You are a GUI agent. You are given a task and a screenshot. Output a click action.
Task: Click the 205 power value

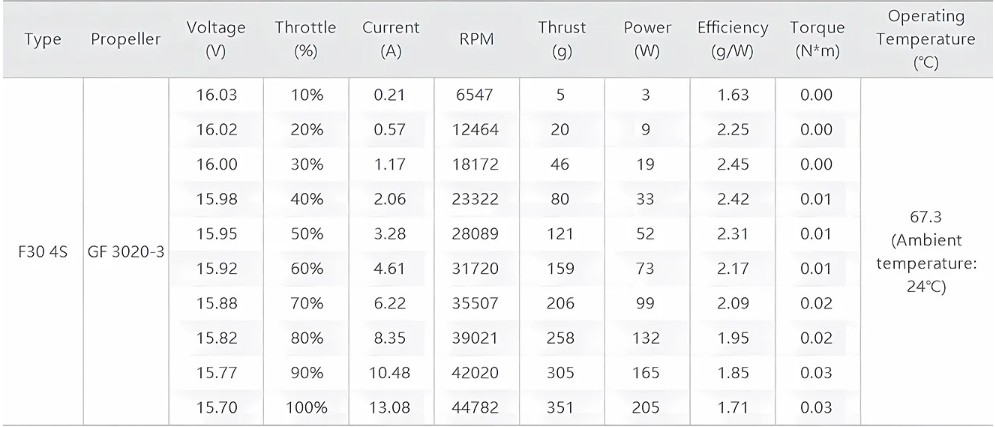click(645, 407)
